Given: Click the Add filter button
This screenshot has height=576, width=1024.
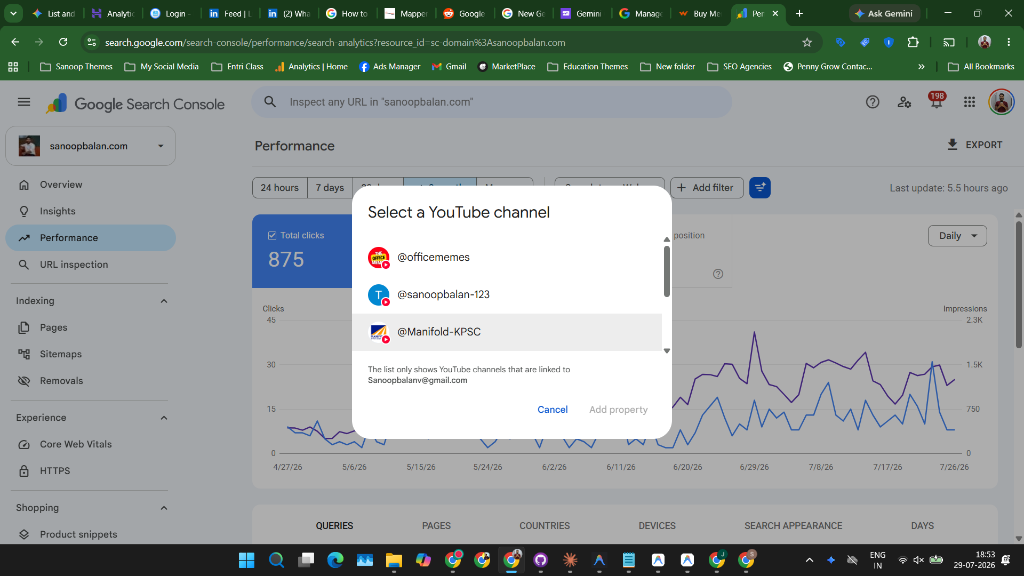Looking at the screenshot, I should pyautogui.click(x=706, y=187).
